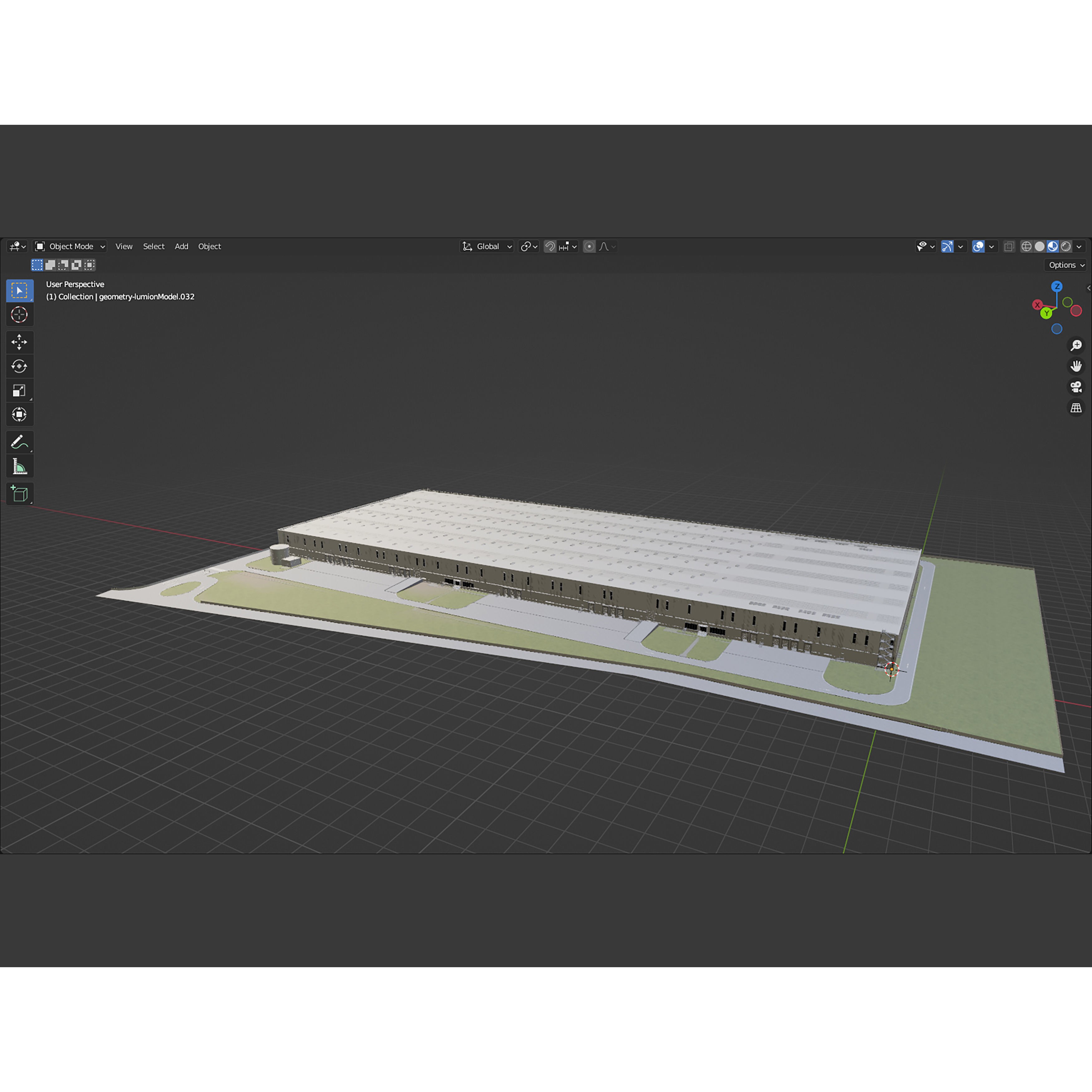Image resolution: width=1092 pixels, height=1092 pixels.
Task: Open the snapping options dropdown
Action: coord(568,246)
